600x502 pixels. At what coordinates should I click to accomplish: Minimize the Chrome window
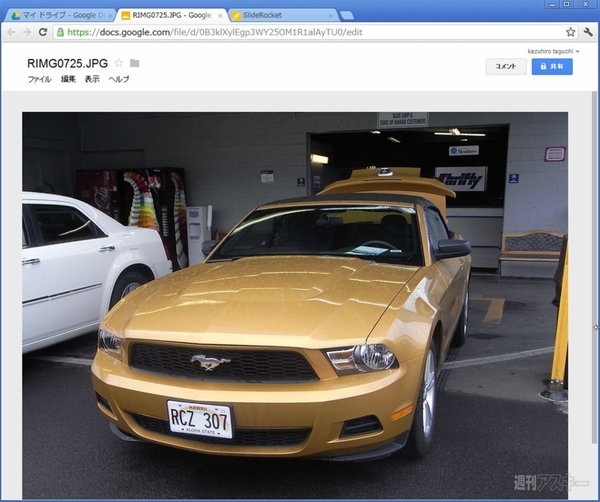pos(552,5)
